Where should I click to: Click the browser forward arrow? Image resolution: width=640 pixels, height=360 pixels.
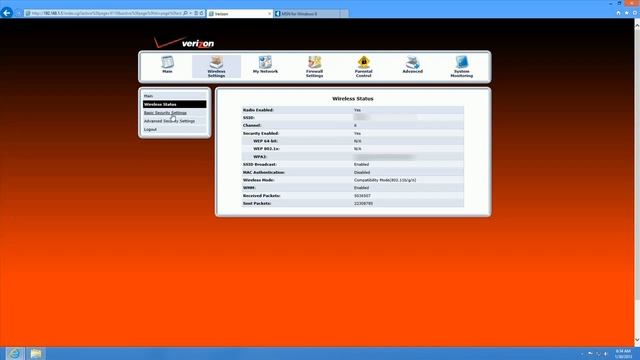pos(18,13)
